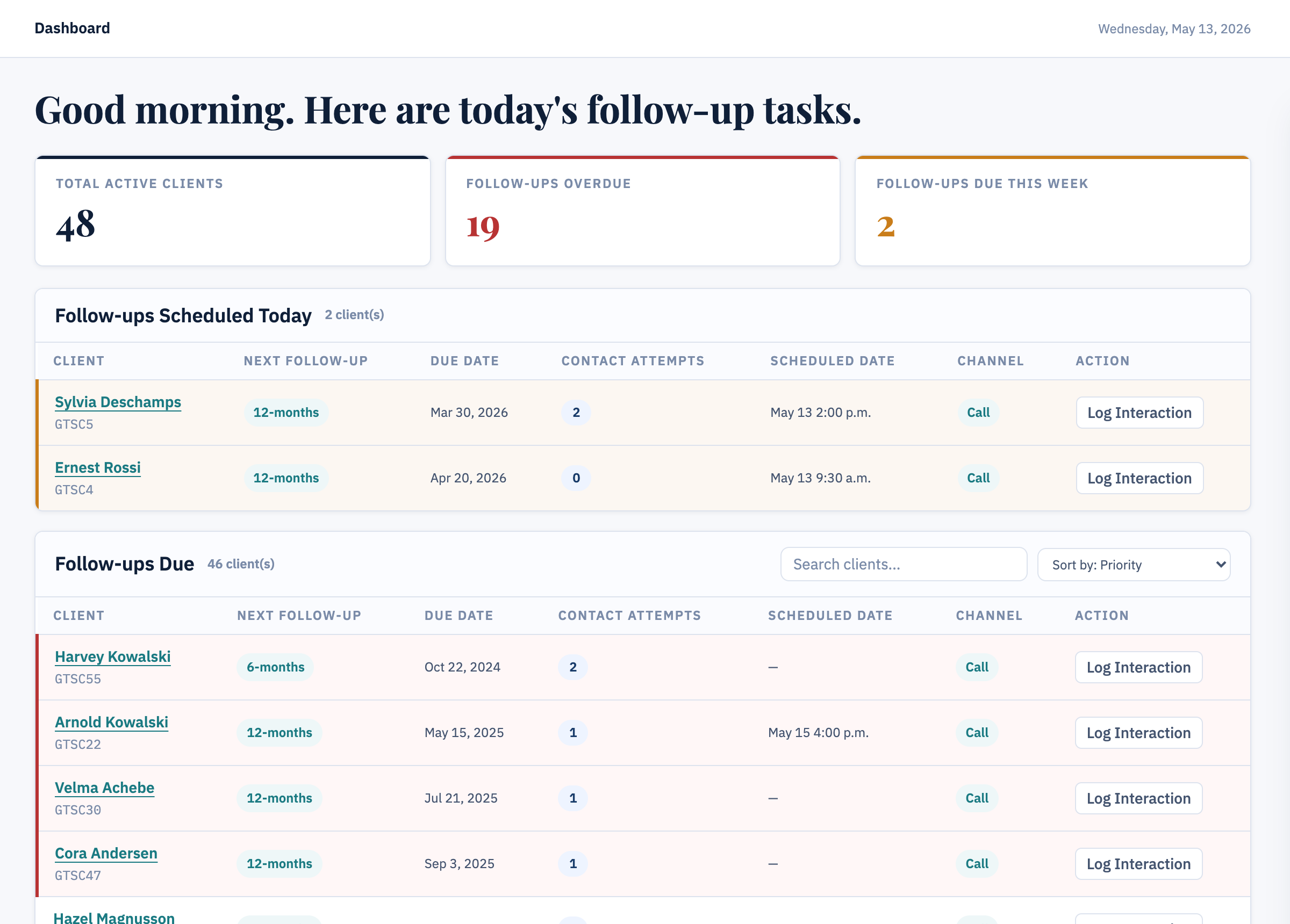Click scheduled date May 13 9:30 a.m.
Viewport: 1290px width, 924px height.
click(820, 478)
